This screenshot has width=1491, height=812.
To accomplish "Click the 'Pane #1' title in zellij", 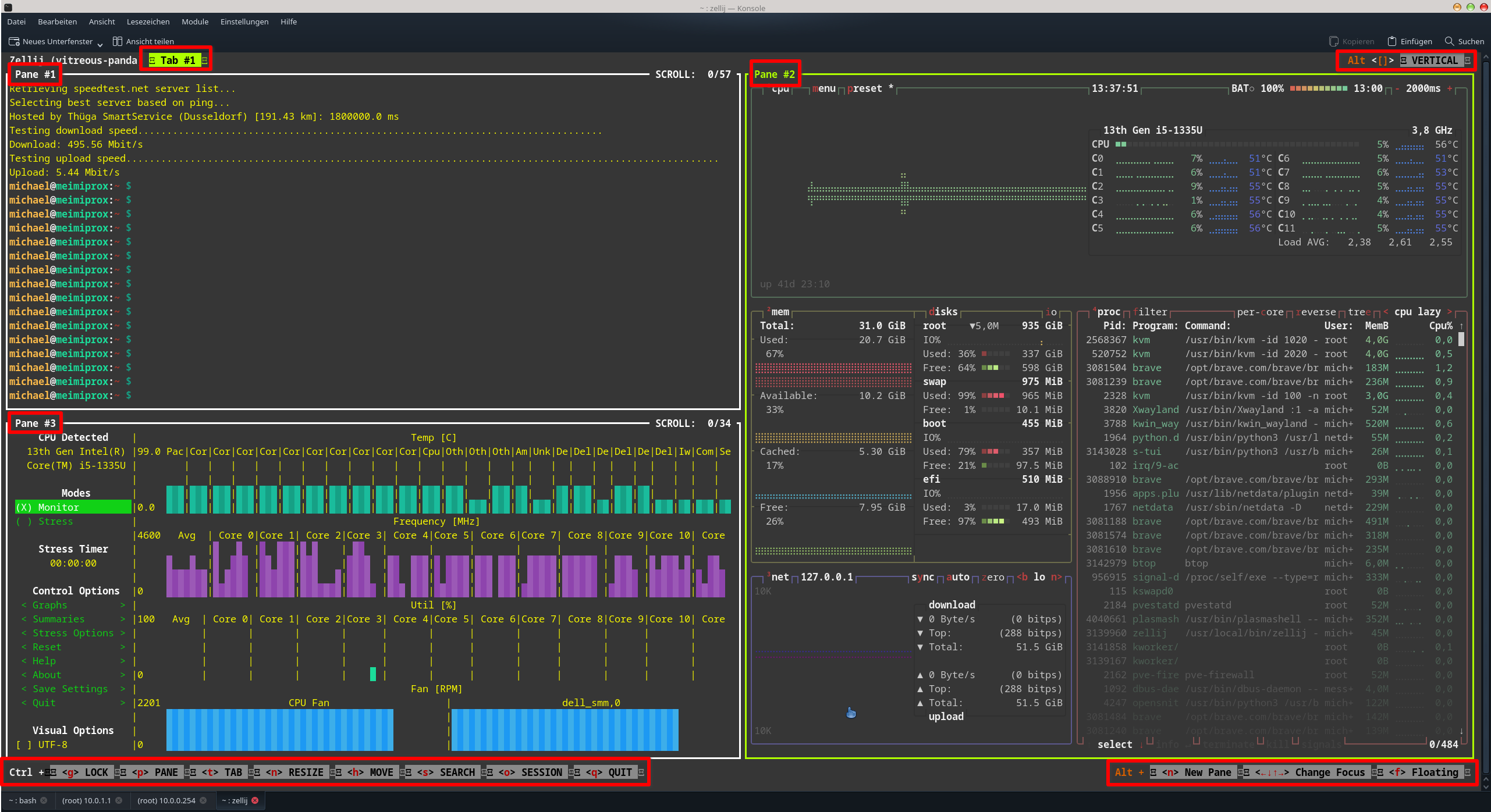I will click(x=35, y=74).
